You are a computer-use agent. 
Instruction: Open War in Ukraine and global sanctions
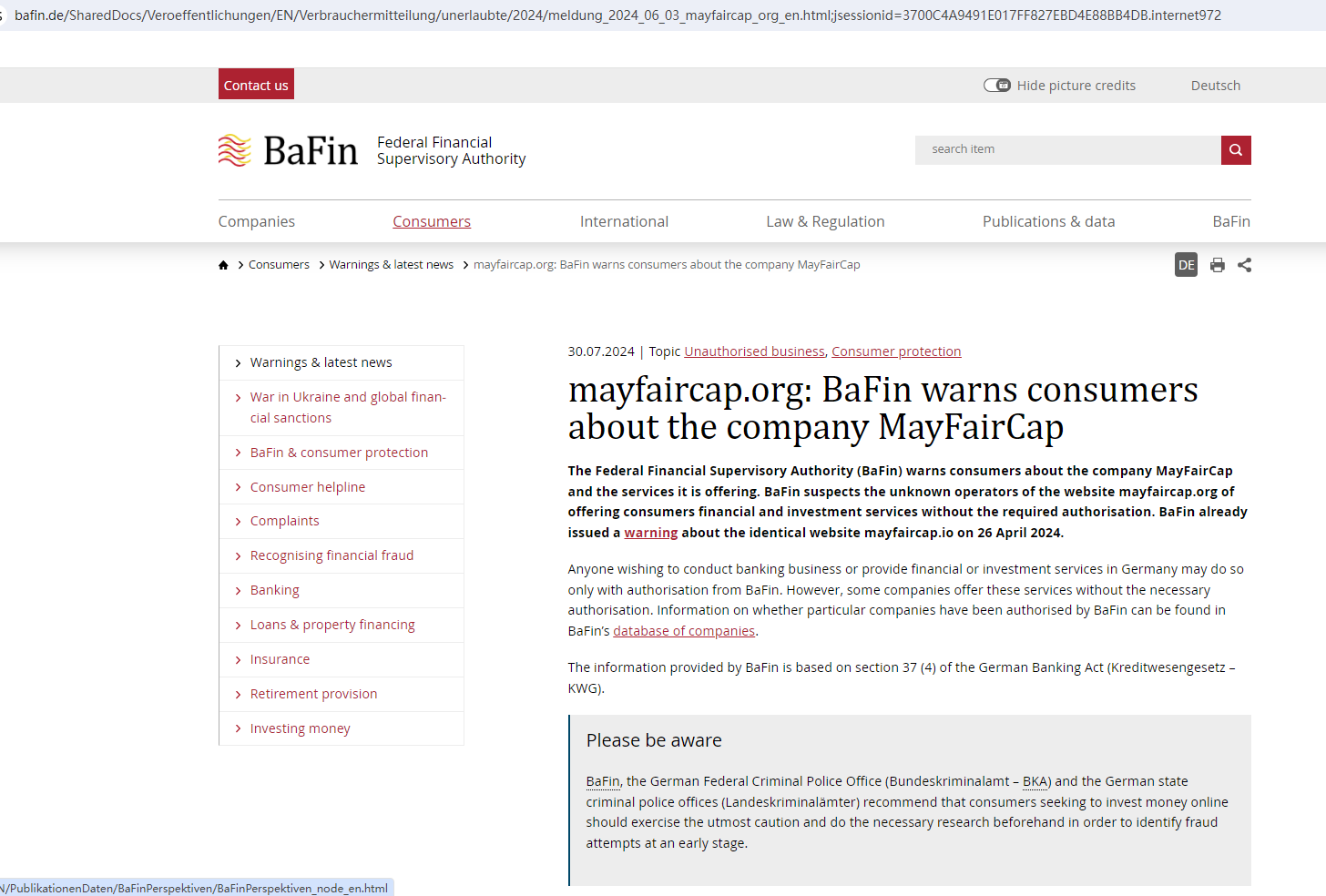pyautogui.click(x=348, y=407)
